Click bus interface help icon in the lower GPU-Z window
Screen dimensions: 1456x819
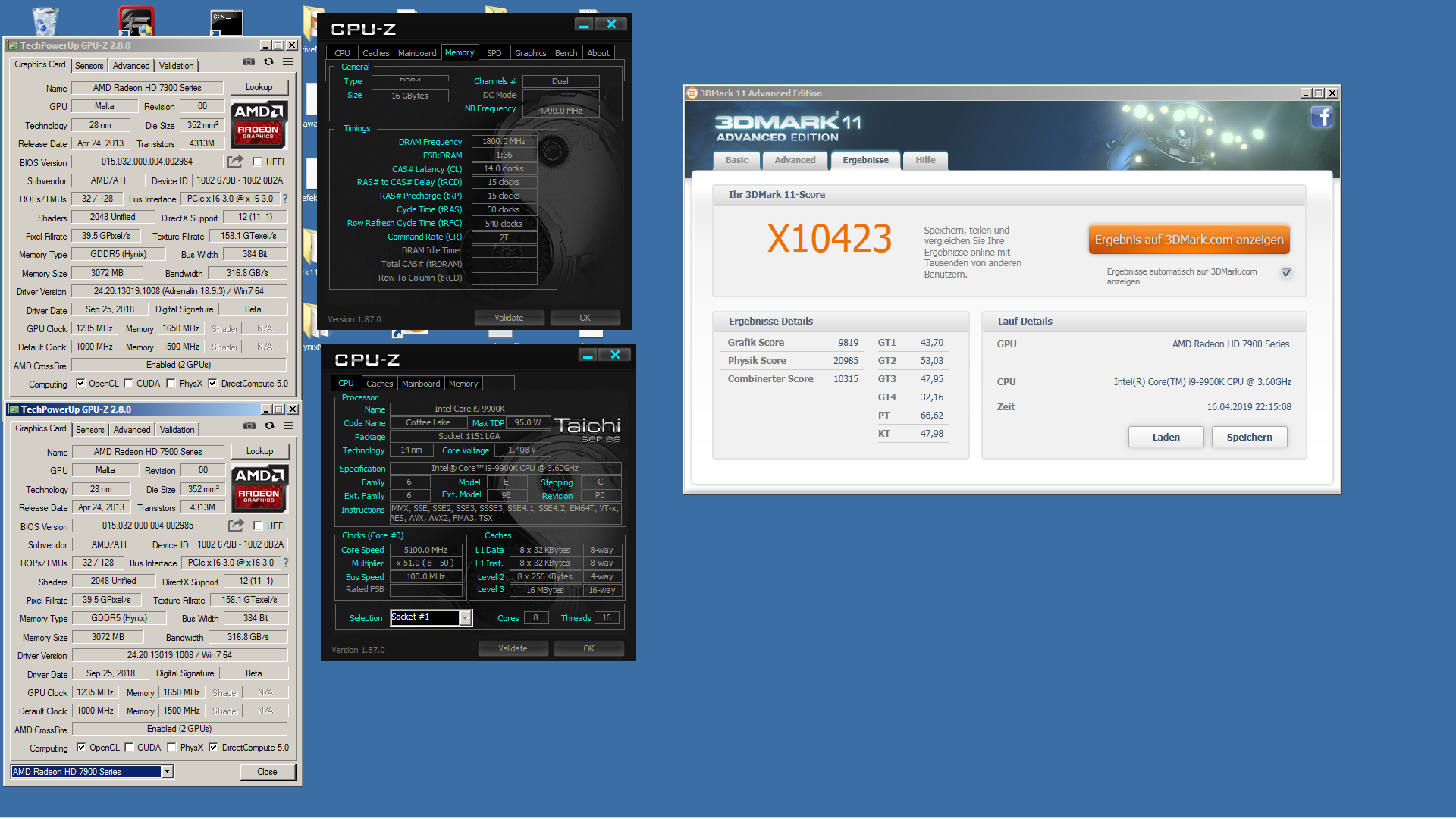pyautogui.click(x=286, y=563)
